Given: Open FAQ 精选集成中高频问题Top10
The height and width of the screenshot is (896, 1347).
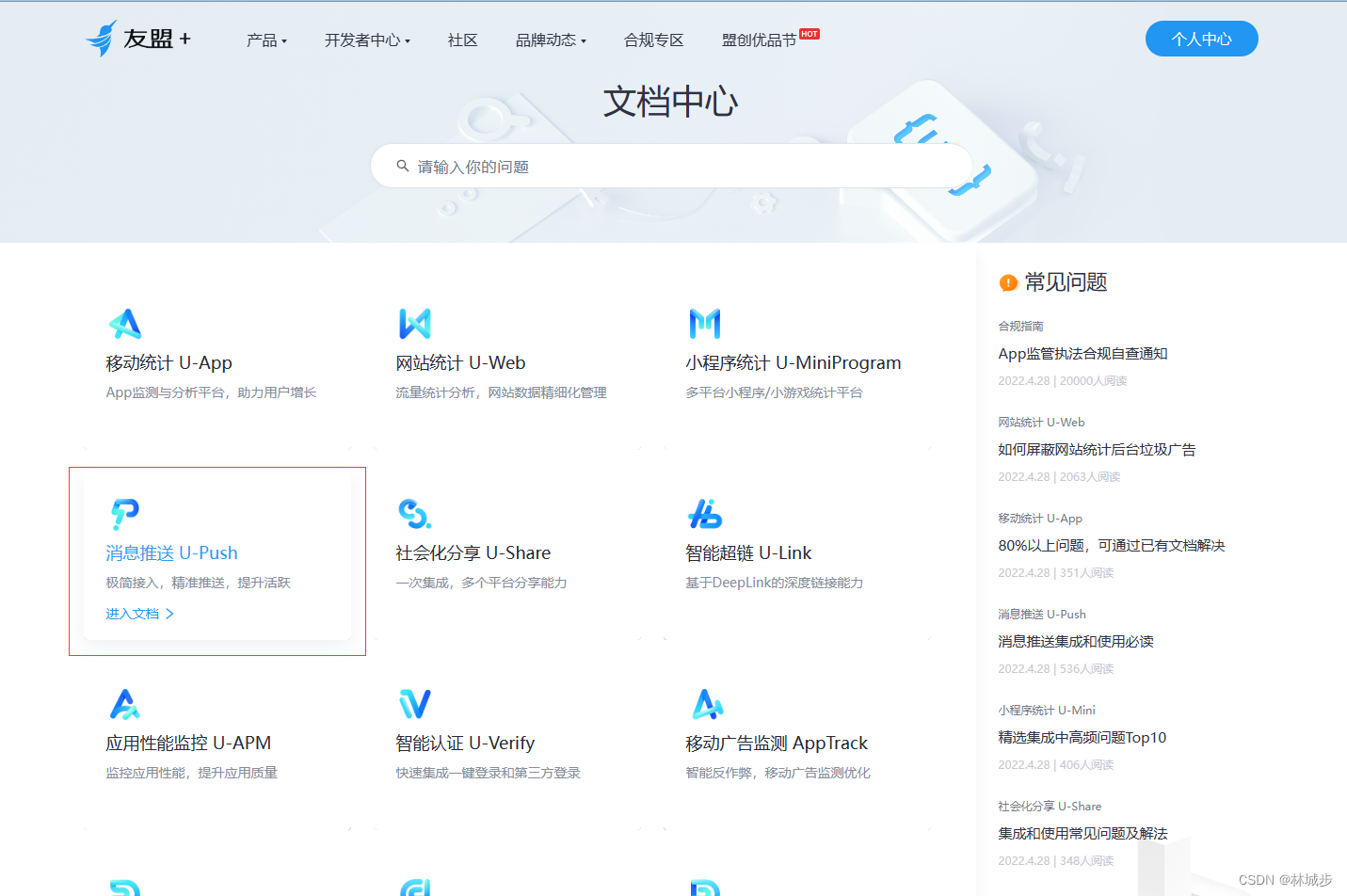Looking at the screenshot, I should (1082, 738).
